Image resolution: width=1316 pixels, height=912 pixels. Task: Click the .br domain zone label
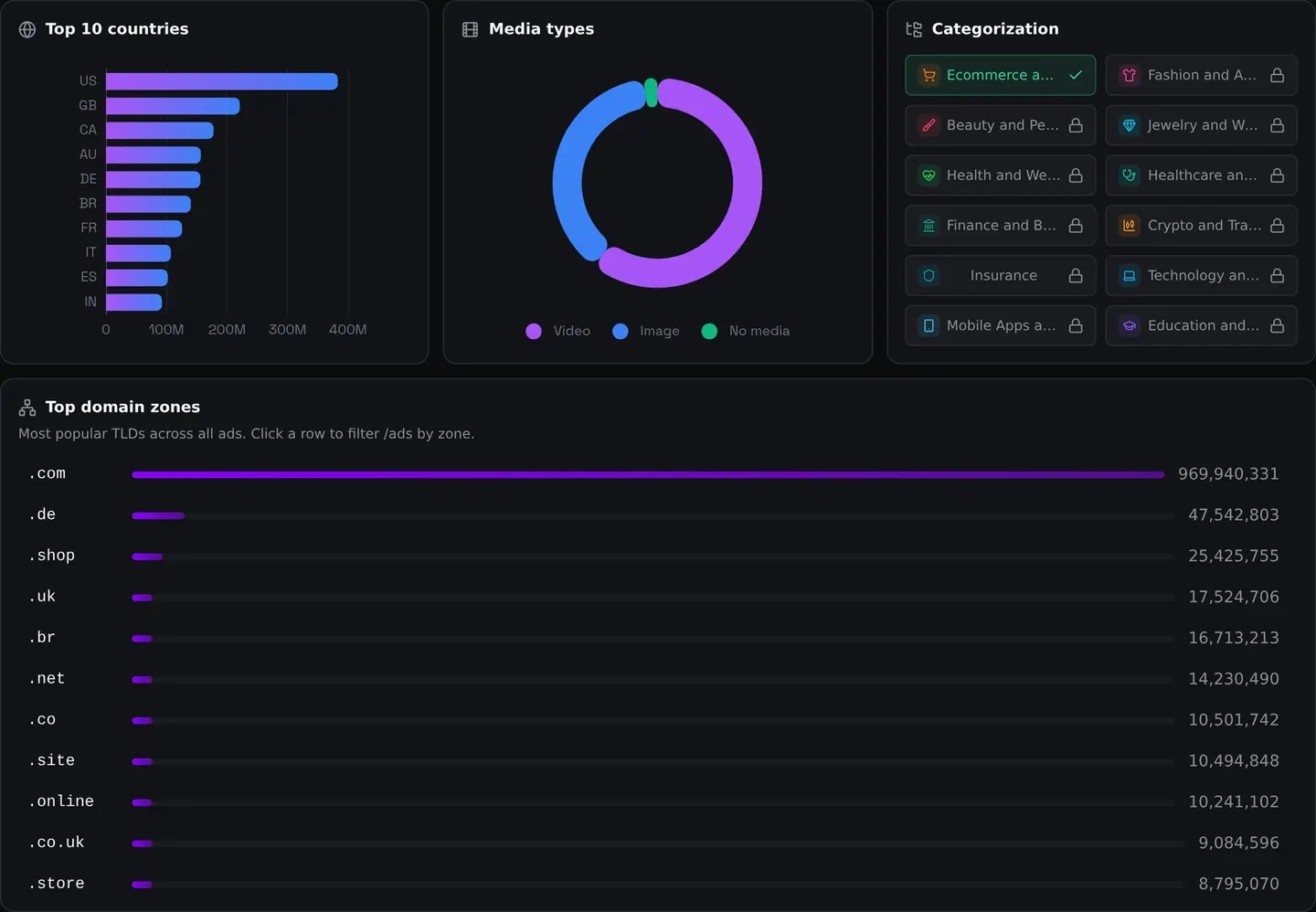pos(42,638)
